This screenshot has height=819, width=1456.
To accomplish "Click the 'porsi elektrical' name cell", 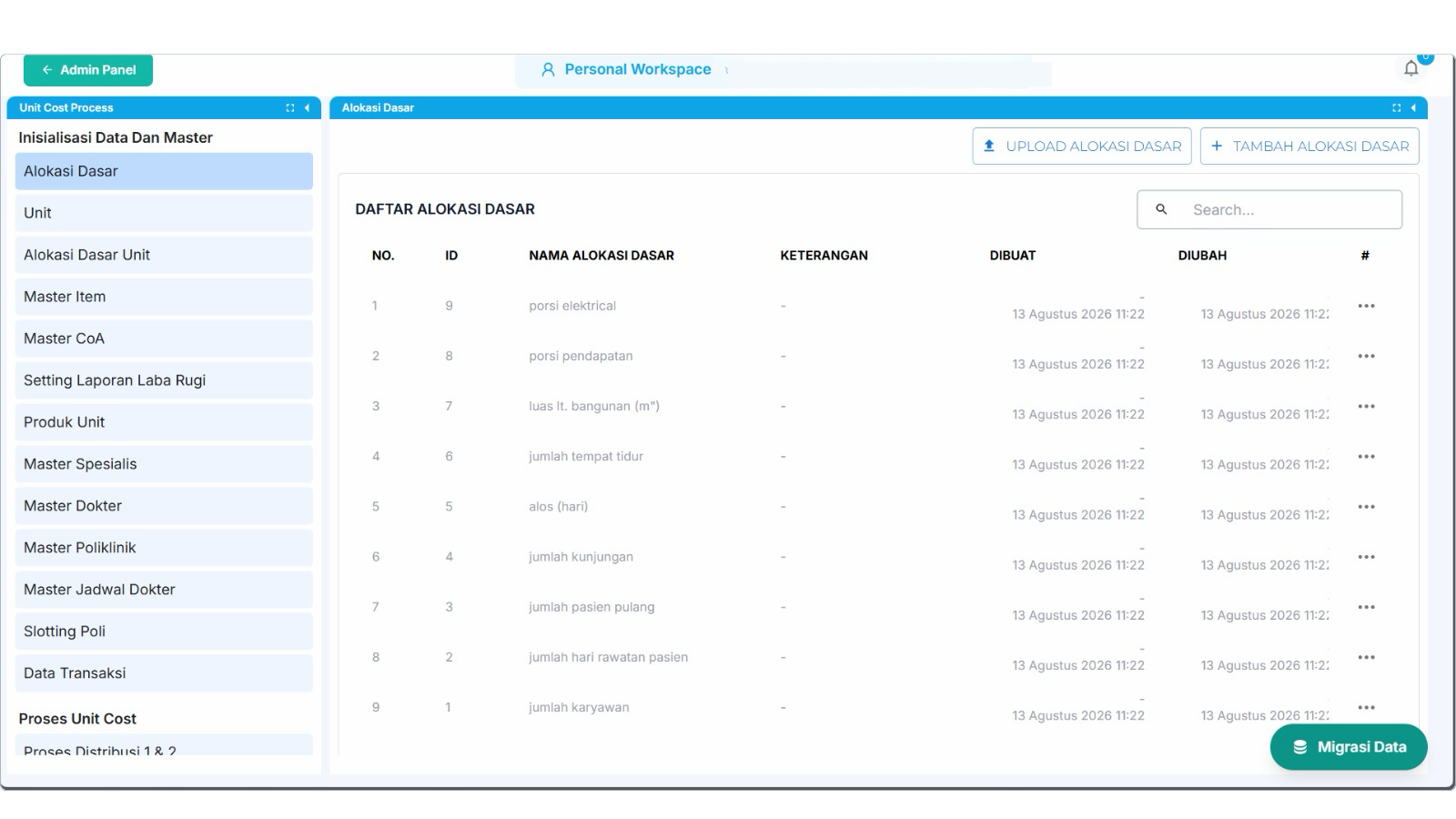I will click(x=572, y=306).
